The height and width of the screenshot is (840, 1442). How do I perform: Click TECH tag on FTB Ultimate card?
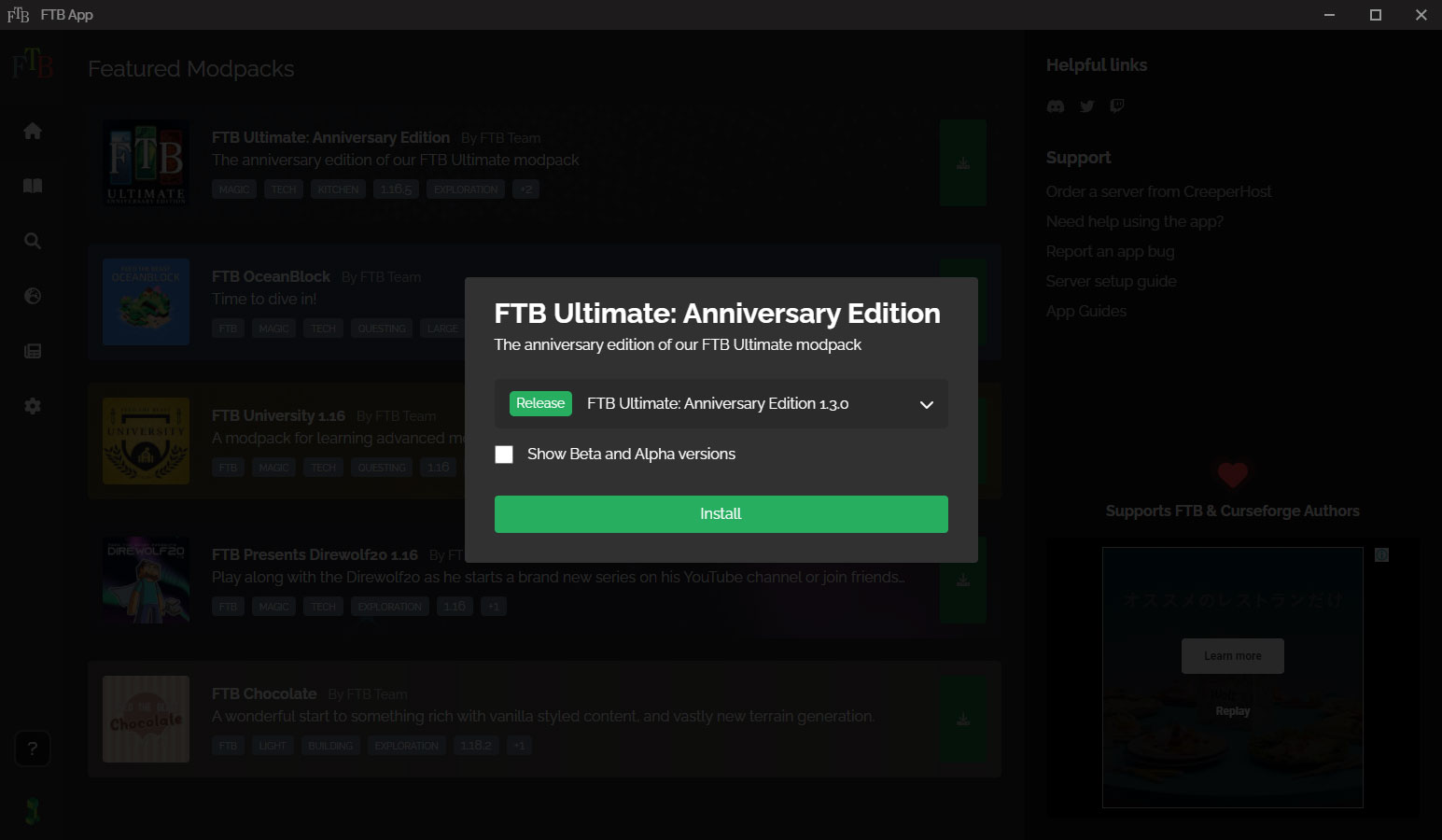(x=284, y=189)
